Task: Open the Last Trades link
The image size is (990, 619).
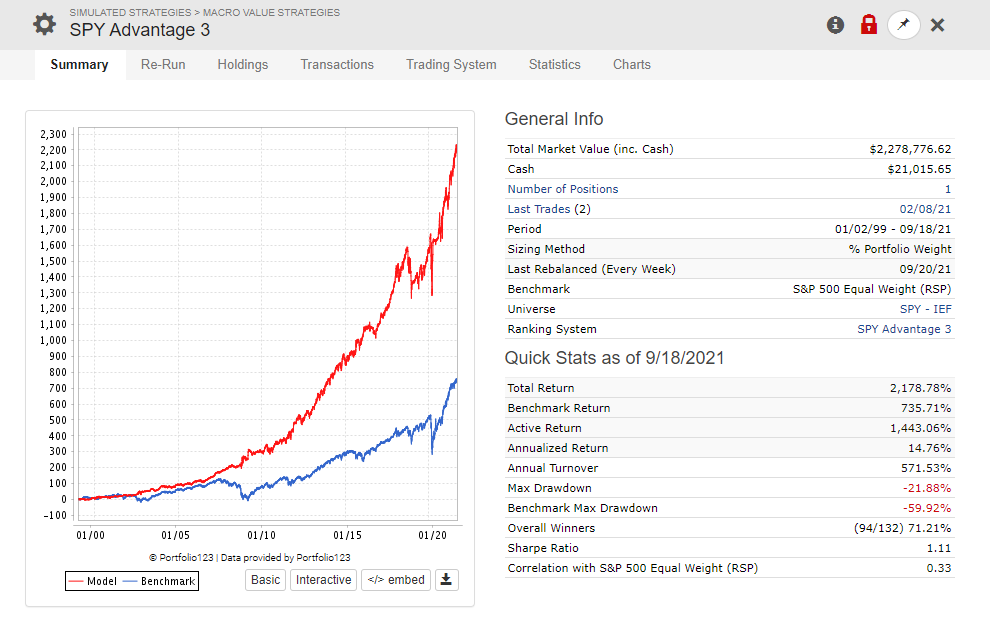Action: click(539, 209)
